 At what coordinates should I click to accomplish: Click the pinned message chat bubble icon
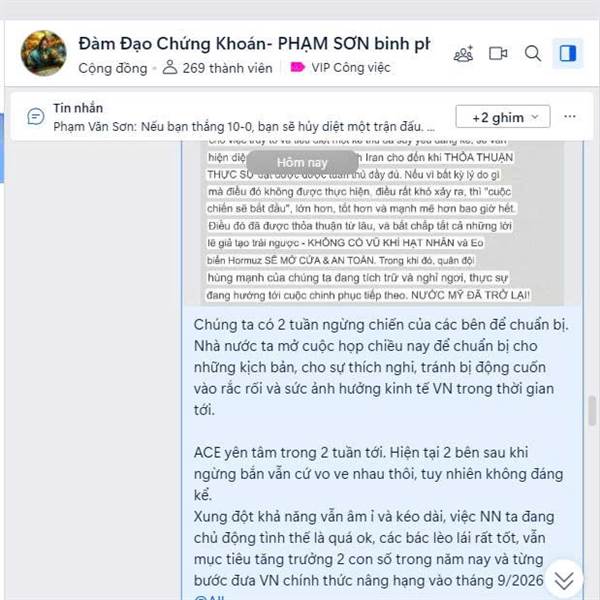[36, 116]
